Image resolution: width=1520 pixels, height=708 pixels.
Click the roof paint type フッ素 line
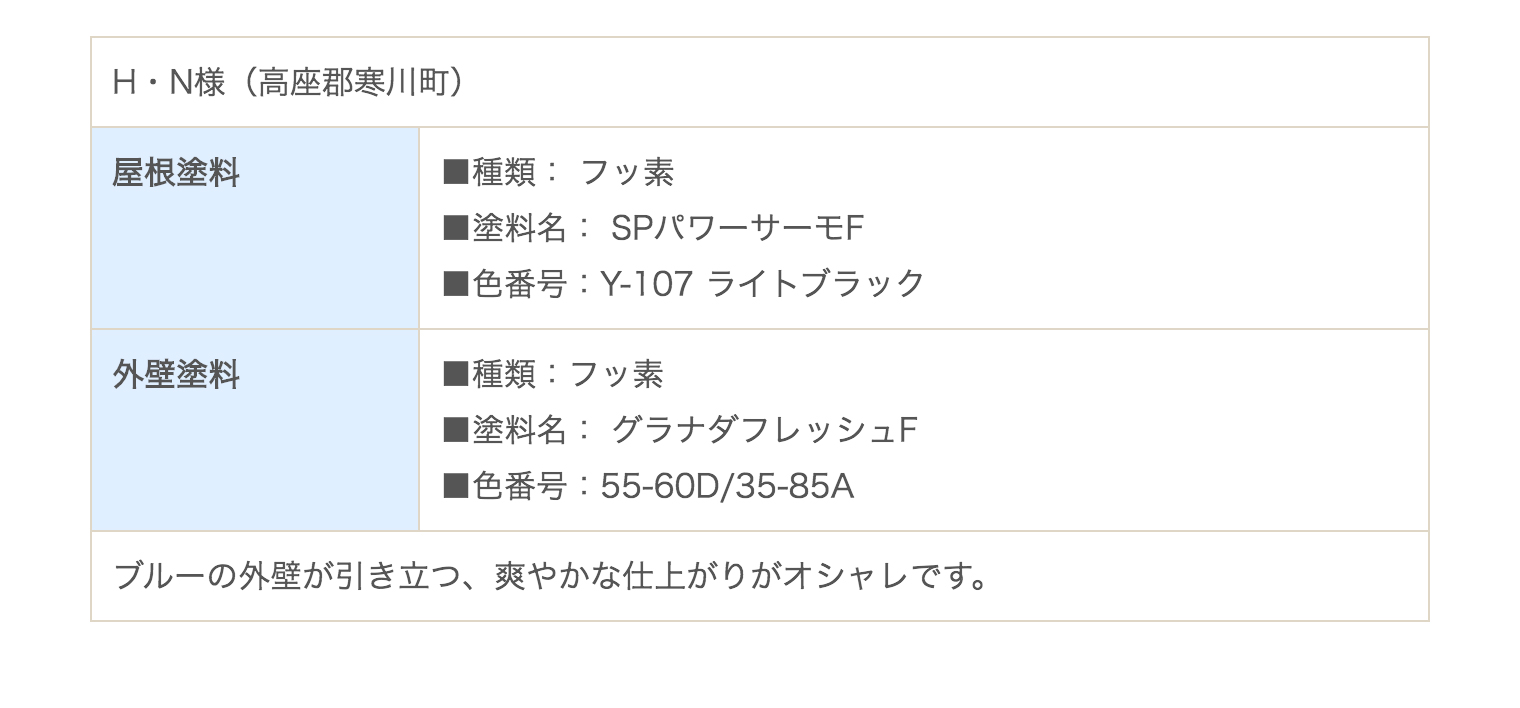(x=558, y=173)
